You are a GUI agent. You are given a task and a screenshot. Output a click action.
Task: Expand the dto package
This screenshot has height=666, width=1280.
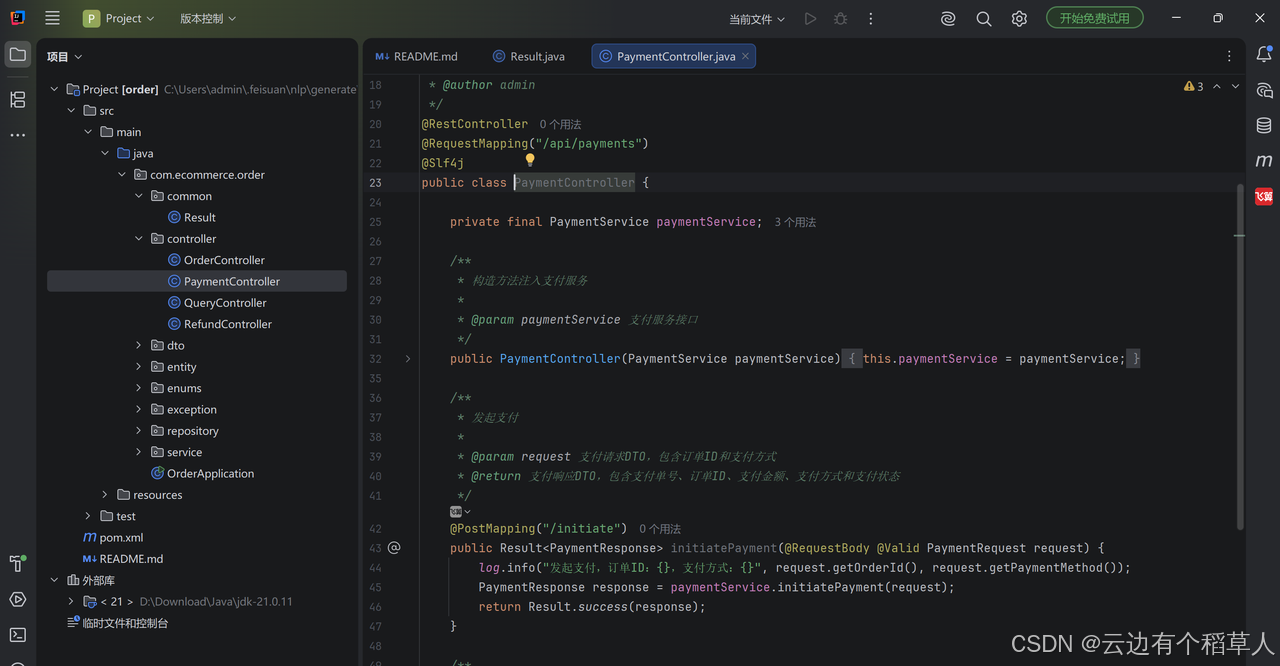point(139,345)
